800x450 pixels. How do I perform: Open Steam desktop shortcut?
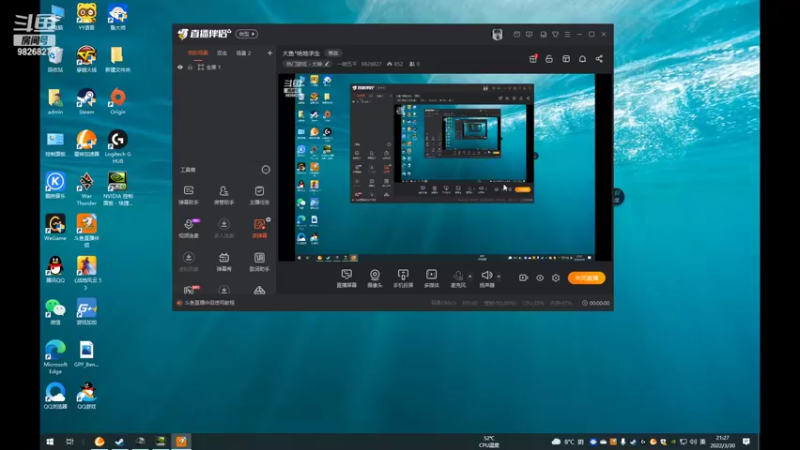point(86,101)
